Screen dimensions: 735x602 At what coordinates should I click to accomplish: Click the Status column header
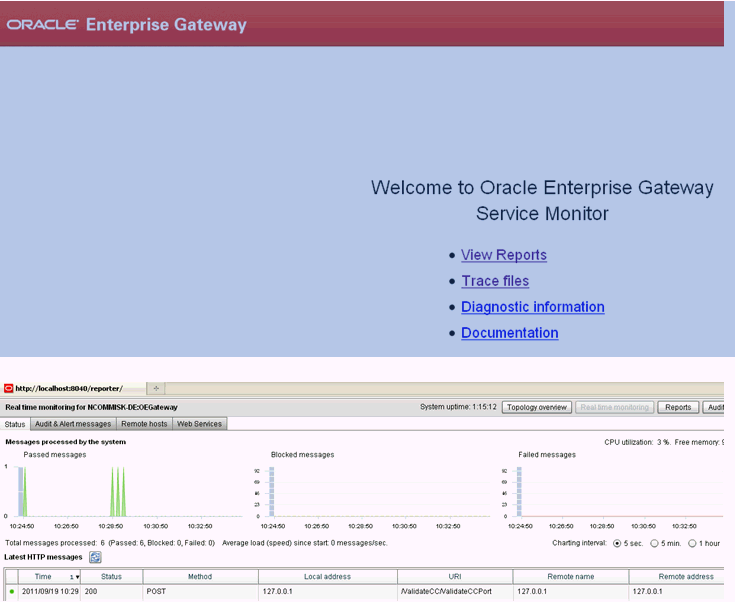tap(112, 577)
